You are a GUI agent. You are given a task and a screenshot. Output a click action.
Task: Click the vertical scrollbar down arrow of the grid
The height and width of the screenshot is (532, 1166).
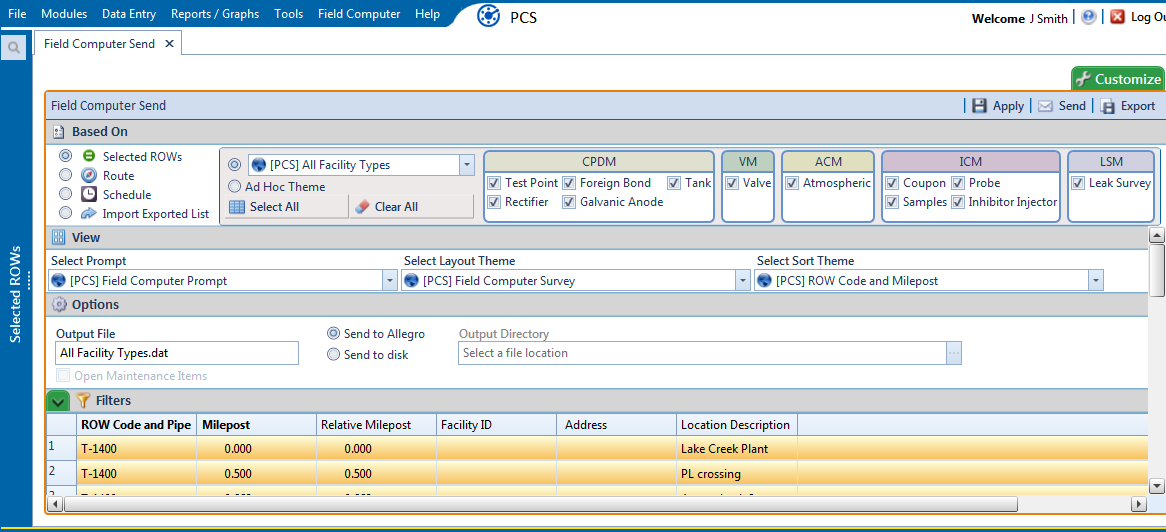click(1156, 485)
